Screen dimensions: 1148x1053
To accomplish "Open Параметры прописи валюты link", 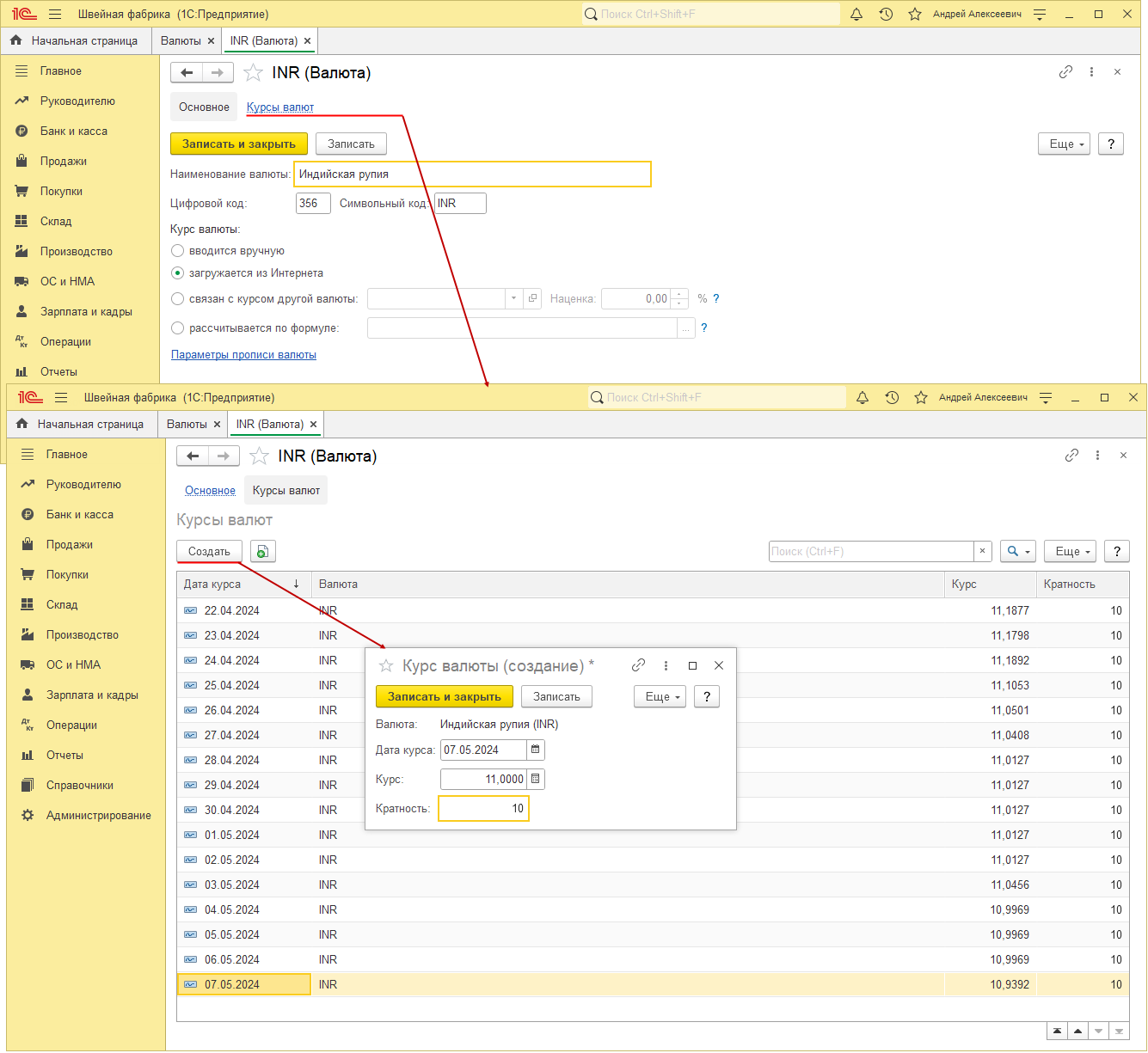I will 243,354.
